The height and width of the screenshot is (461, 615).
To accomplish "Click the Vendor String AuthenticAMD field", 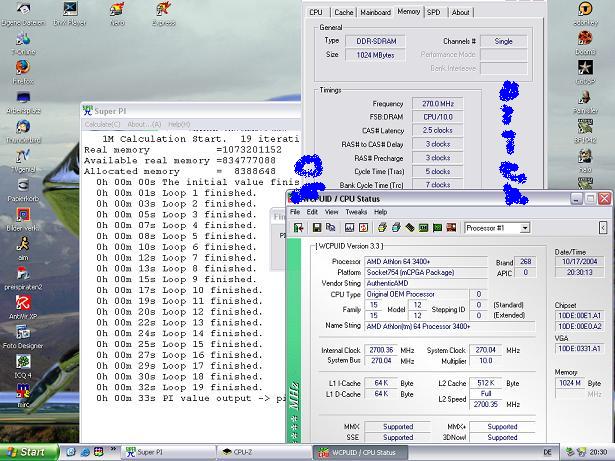I will point(426,283).
